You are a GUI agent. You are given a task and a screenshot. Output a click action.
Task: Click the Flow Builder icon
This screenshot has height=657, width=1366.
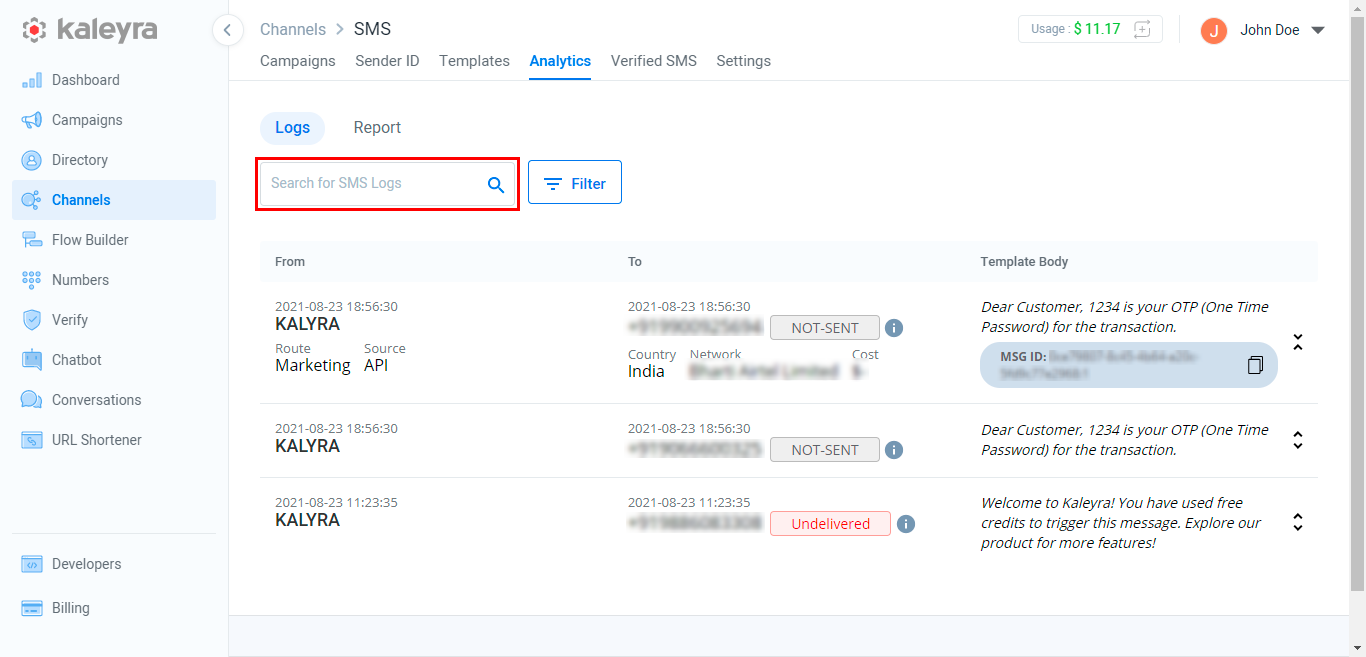click(32, 240)
